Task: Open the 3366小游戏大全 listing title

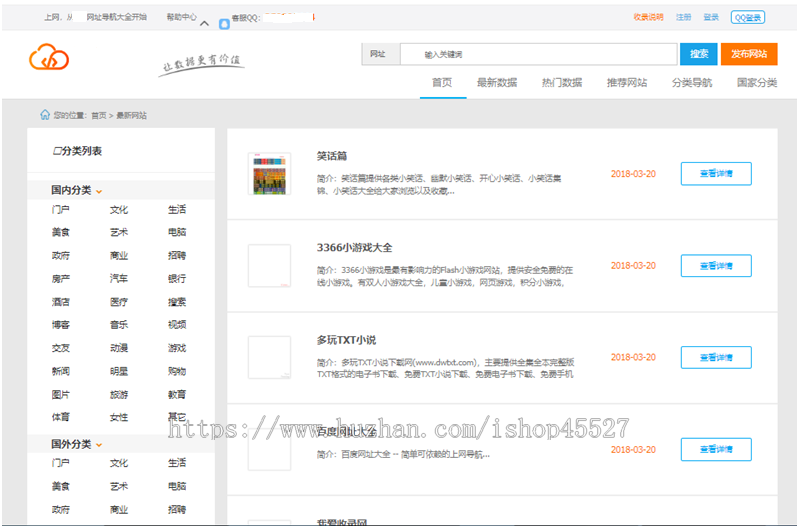Action: tap(355, 248)
